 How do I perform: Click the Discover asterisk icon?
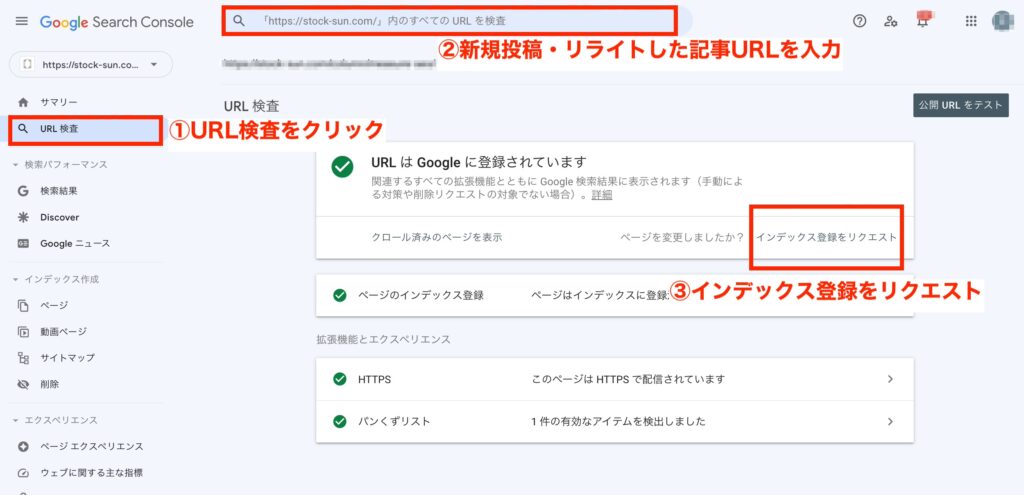coord(24,217)
